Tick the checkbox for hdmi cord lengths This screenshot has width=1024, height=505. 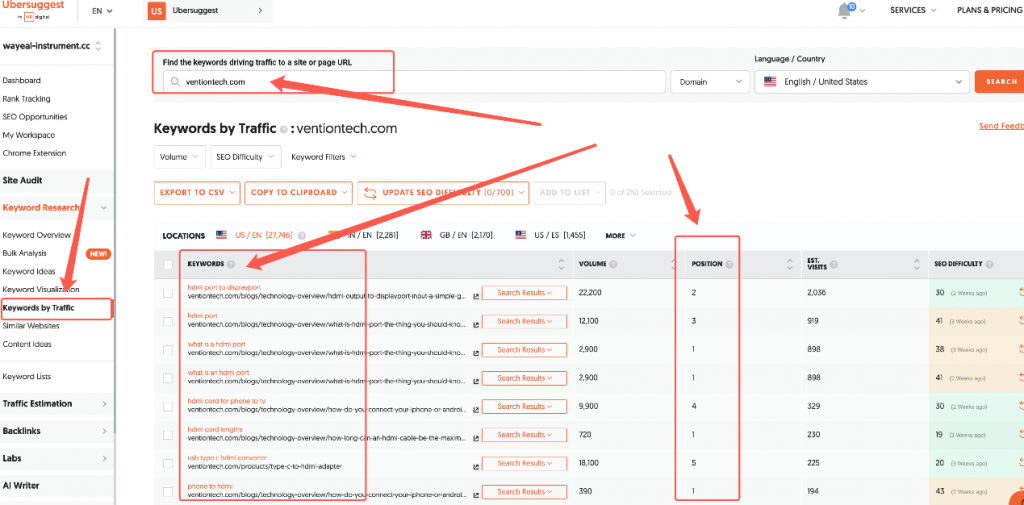[x=168, y=435]
